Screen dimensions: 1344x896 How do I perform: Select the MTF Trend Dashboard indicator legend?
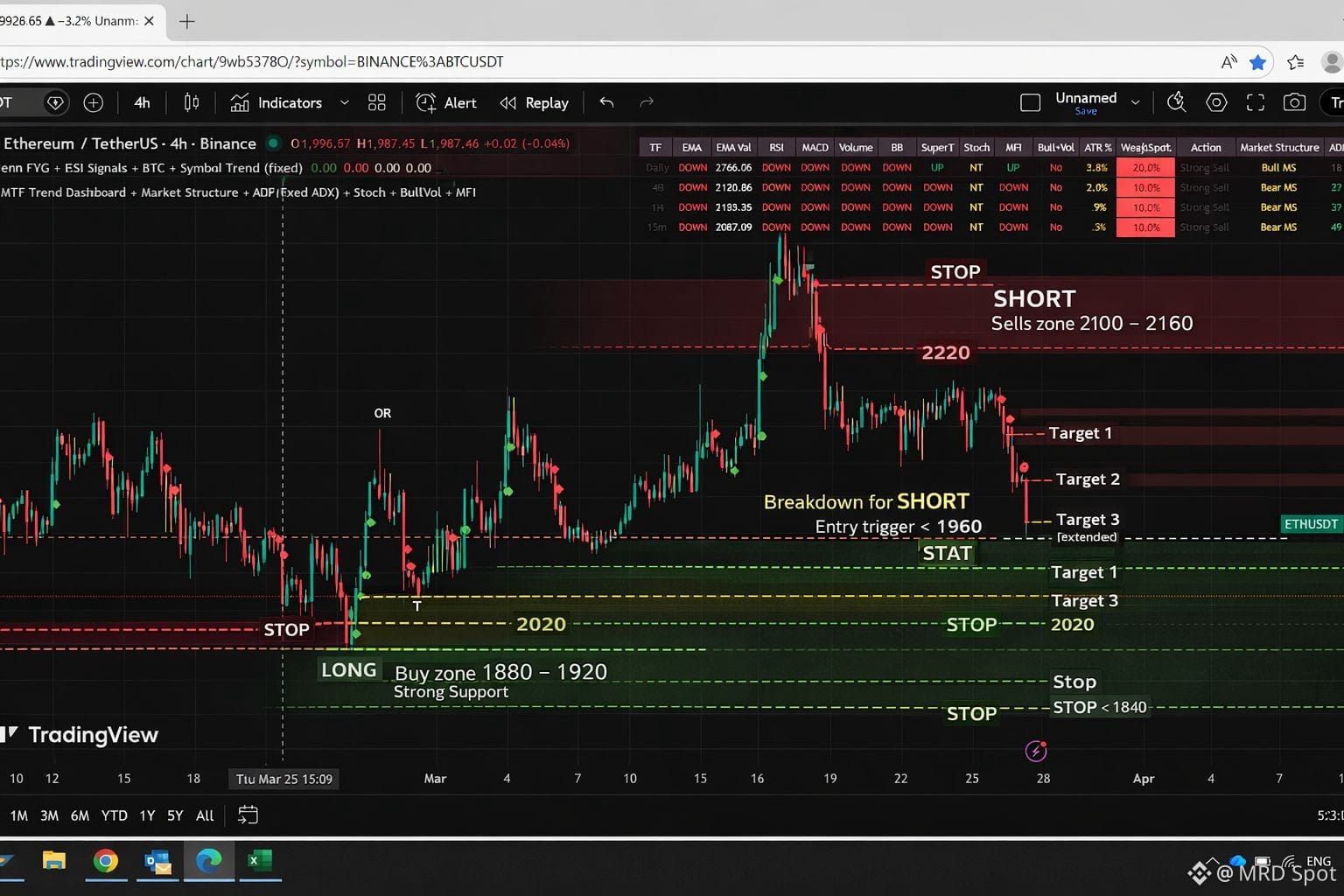coord(238,192)
